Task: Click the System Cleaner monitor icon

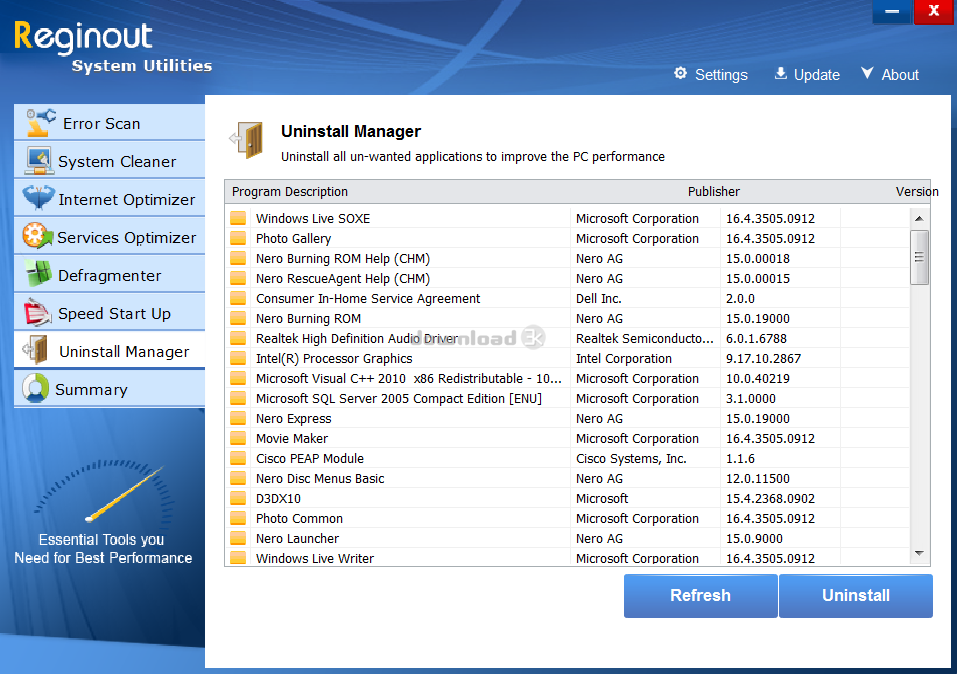Action: [38, 161]
